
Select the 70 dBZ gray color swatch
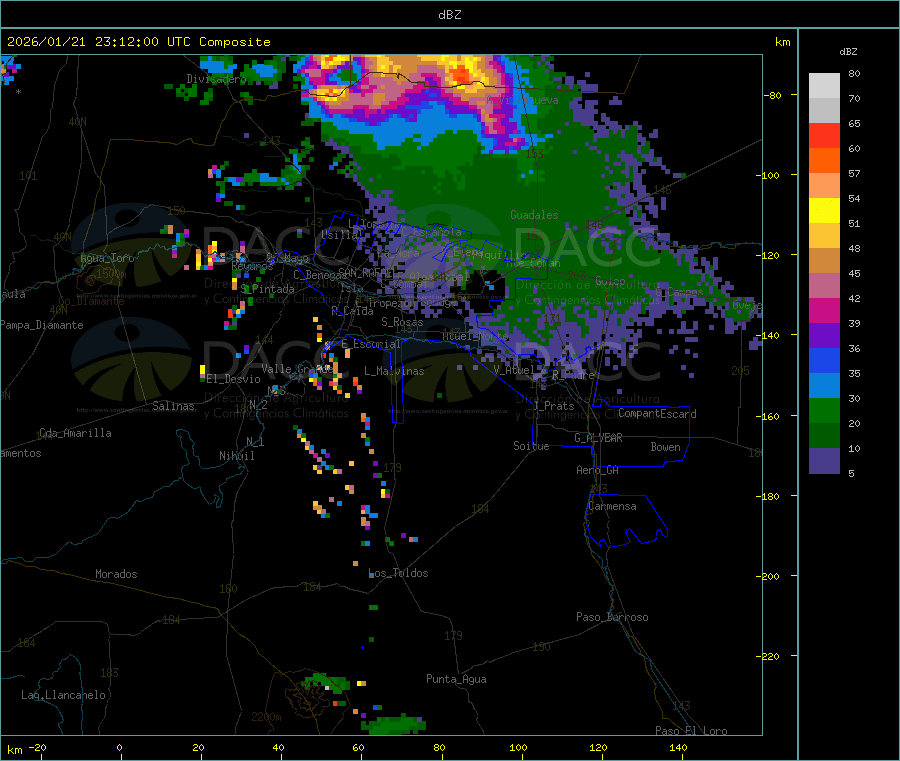pyautogui.click(x=824, y=86)
